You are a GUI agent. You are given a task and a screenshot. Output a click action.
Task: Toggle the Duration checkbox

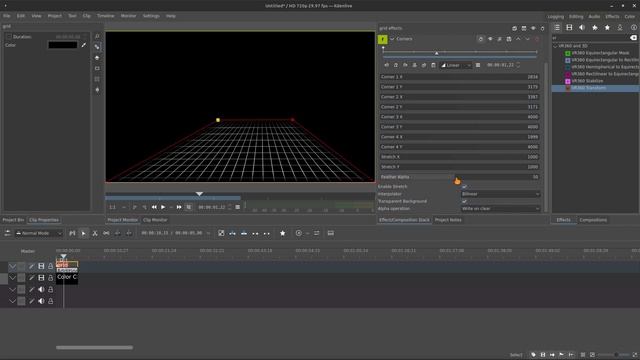point(9,37)
